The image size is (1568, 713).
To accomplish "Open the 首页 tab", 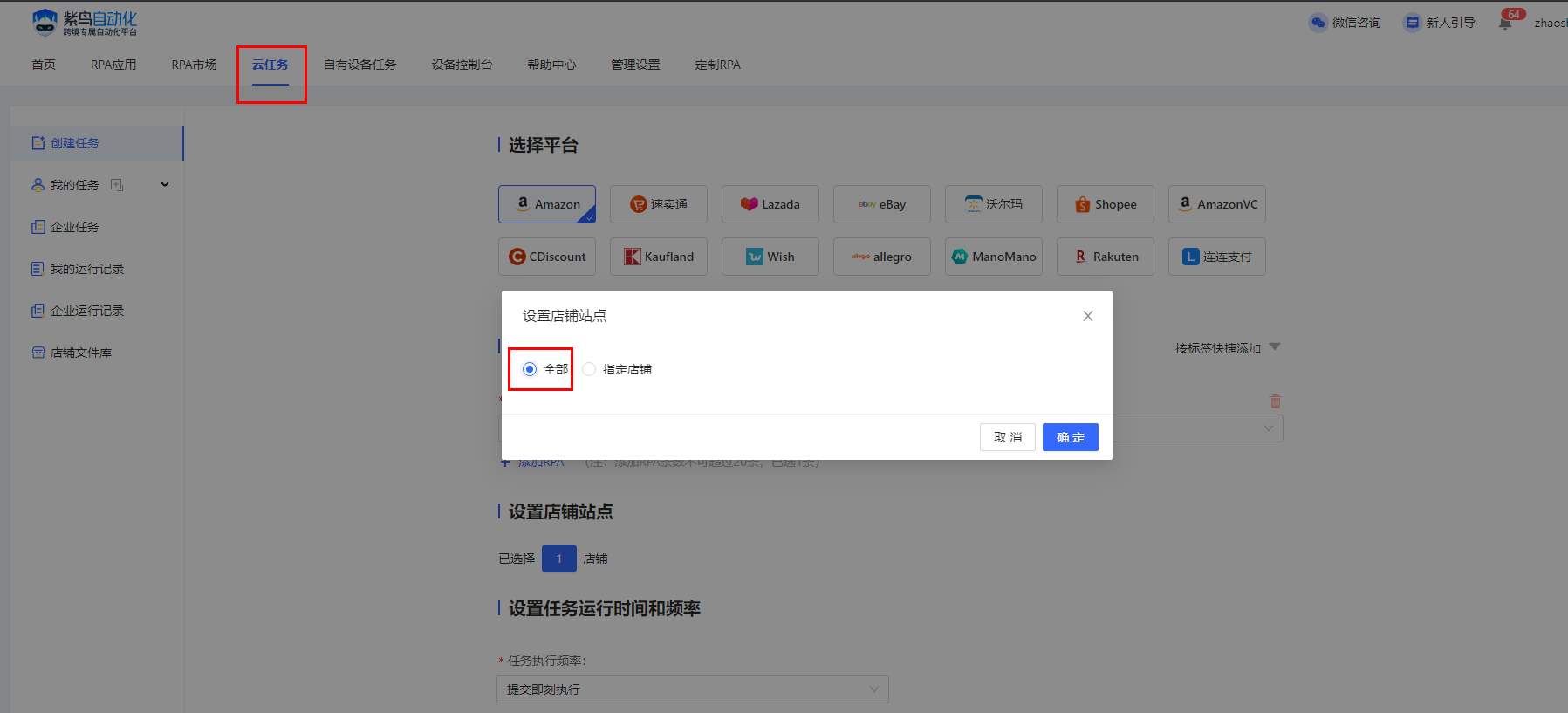I will click(x=44, y=65).
